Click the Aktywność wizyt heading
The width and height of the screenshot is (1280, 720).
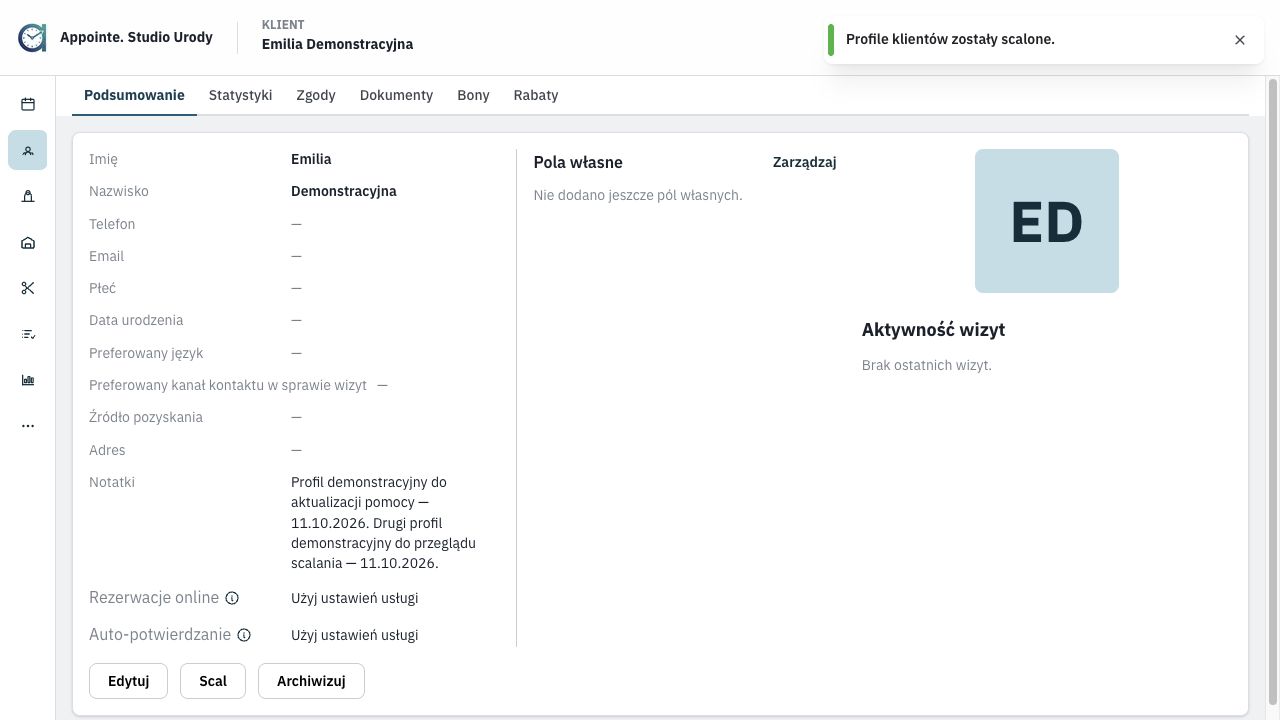pyautogui.click(x=933, y=330)
